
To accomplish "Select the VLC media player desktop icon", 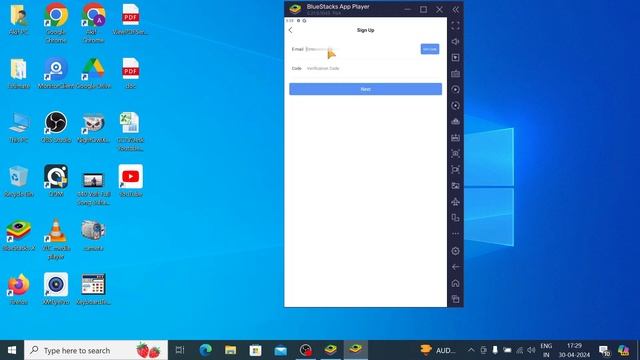I will 56,239.
